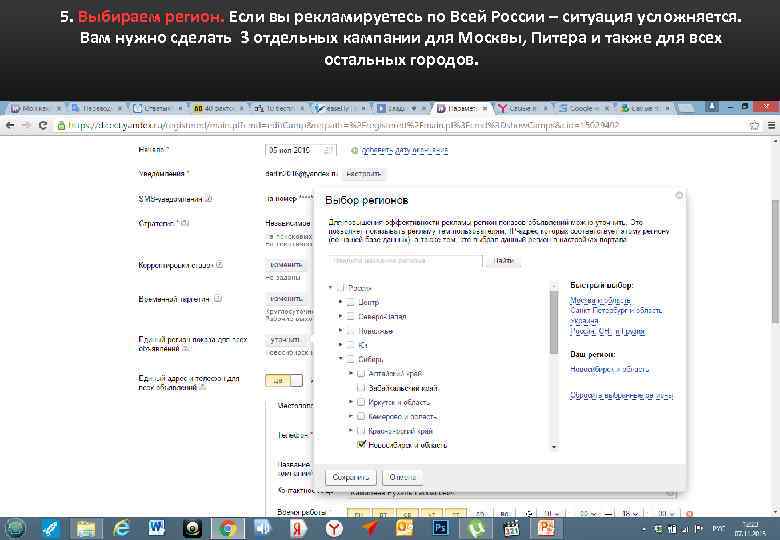This screenshot has height=540, width=780.
Task: Reload the page with the refresh icon
Action: [43, 125]
